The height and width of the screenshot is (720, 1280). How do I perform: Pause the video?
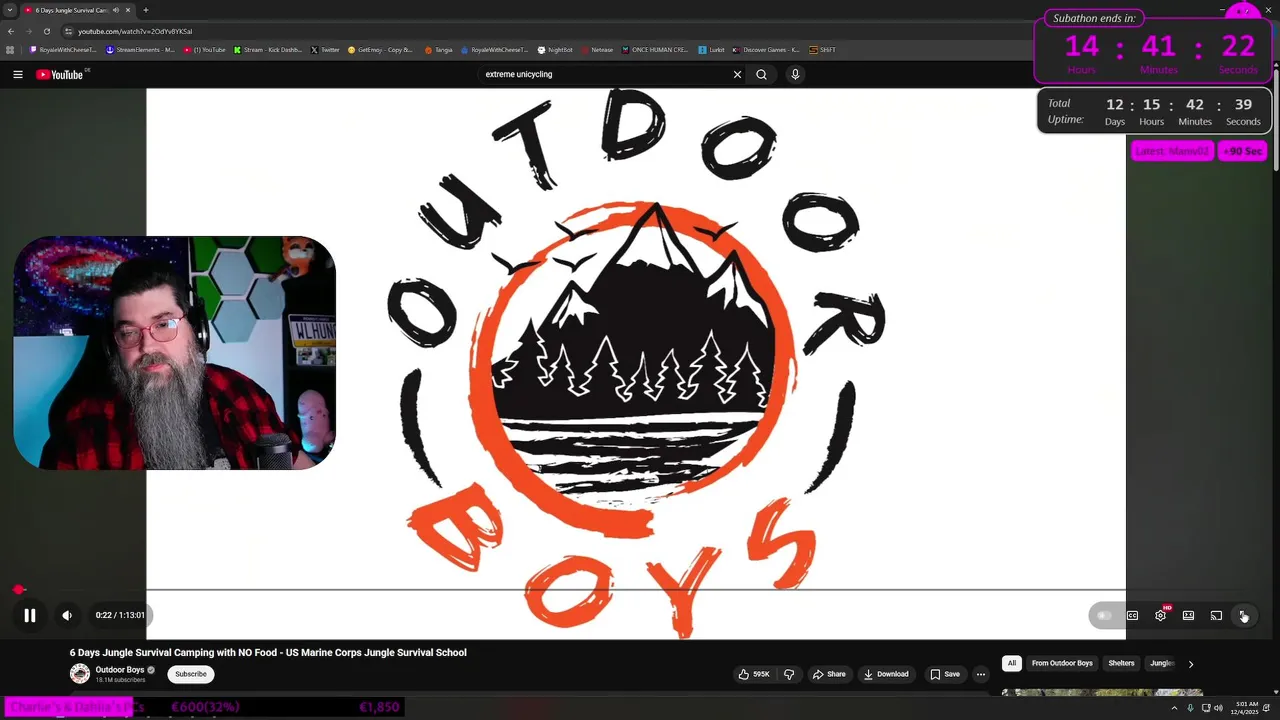[30, 616]
